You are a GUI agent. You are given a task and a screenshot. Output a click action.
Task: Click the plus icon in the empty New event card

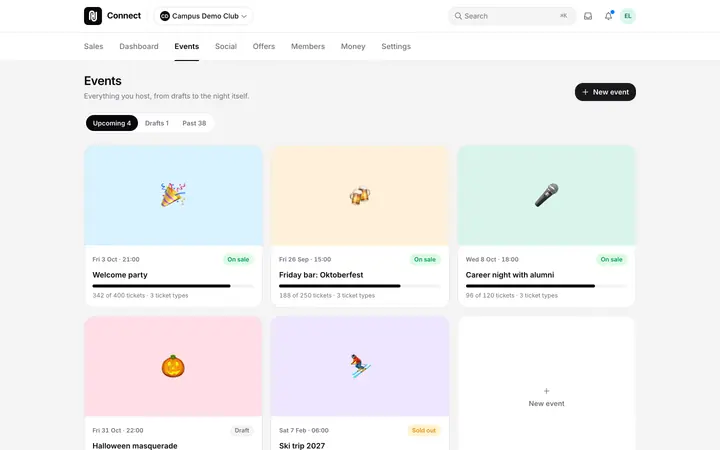click(546, 391)
